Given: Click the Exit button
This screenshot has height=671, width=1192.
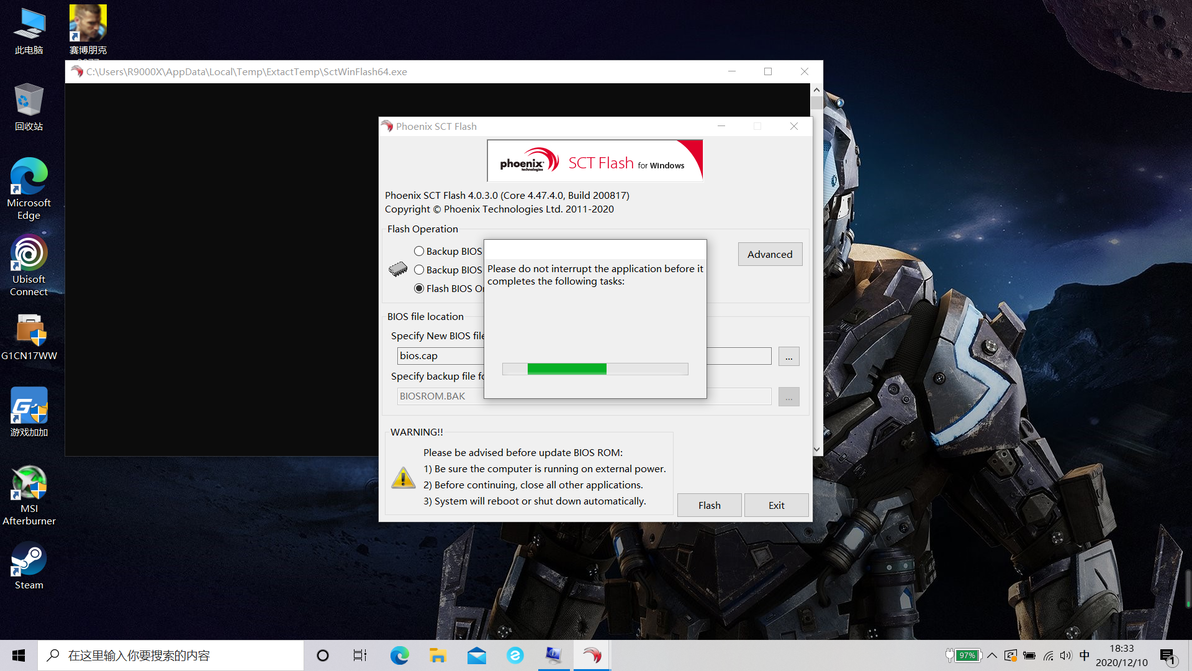Looking at the screenshot, I should [776, 505].
